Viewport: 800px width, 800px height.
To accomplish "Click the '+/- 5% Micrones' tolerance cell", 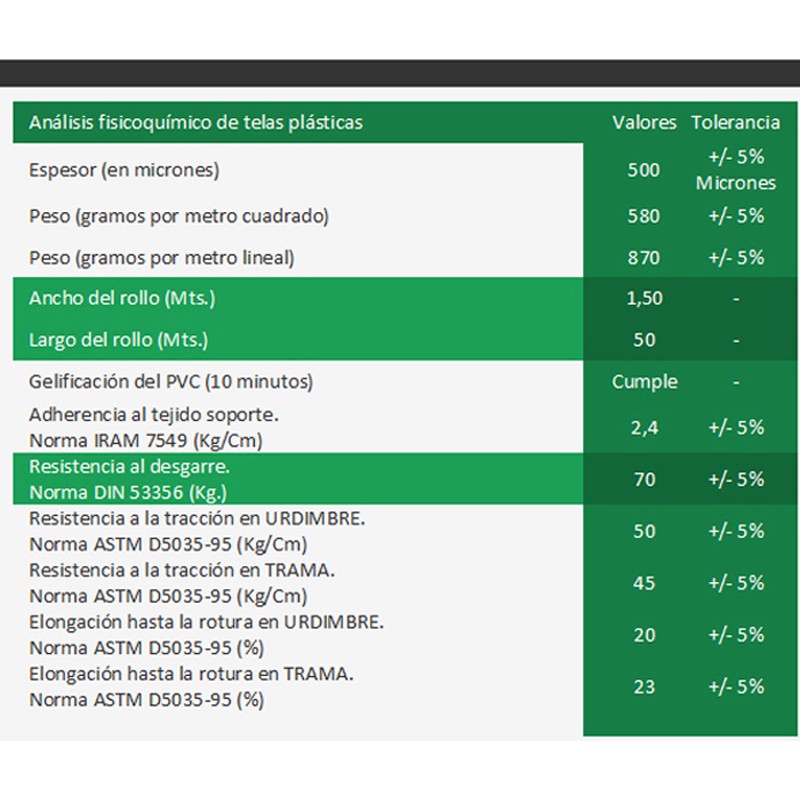I will click(x=736, y=169).
